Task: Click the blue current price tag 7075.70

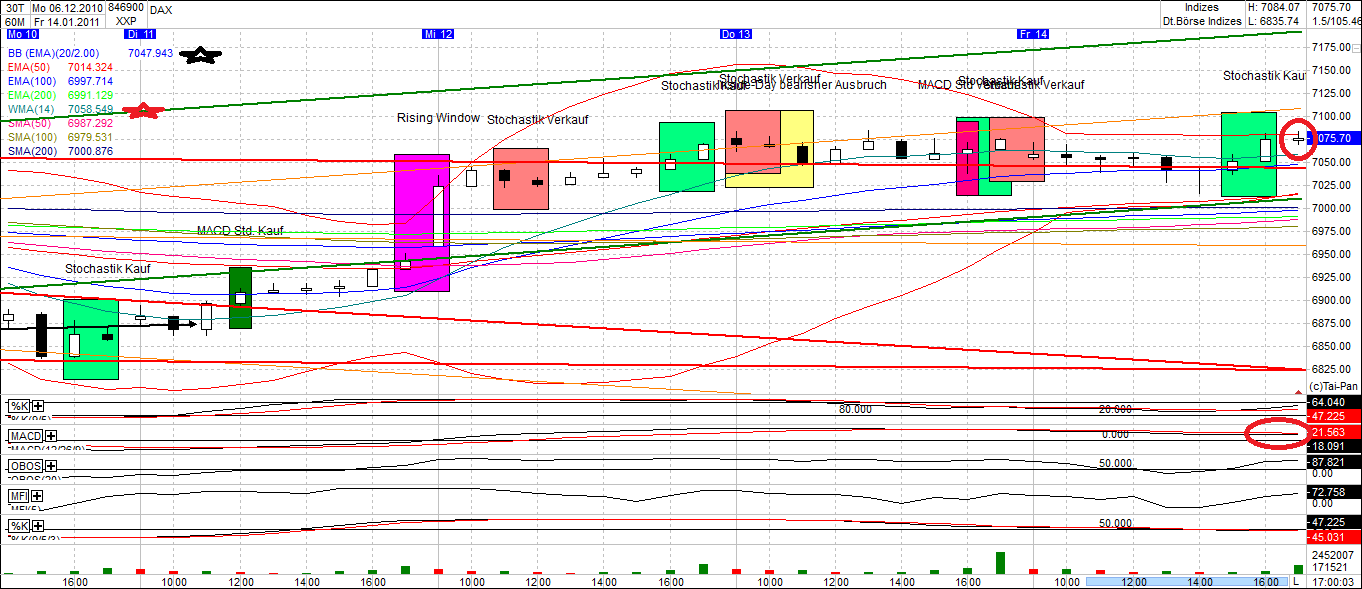Action: [1335, 138]
